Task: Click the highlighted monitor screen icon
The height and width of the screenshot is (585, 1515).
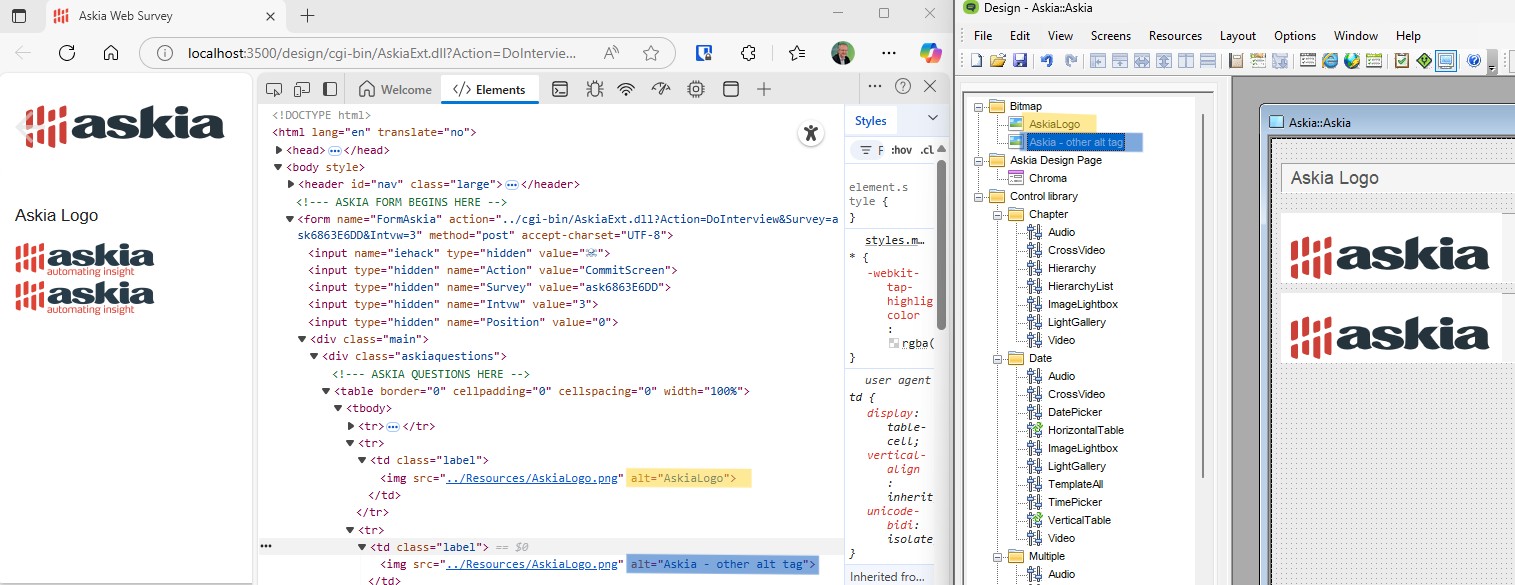Action: click(1446, 61)
